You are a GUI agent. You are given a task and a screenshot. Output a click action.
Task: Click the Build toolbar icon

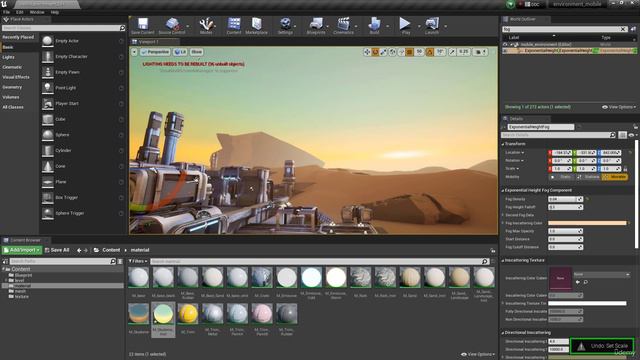click(x=374, y=26)
